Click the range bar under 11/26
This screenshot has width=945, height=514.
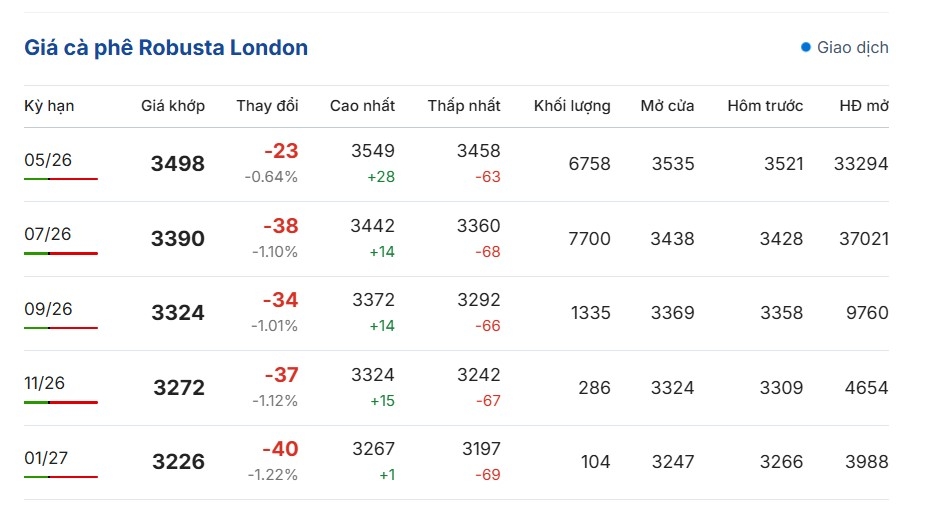[61, 402]
